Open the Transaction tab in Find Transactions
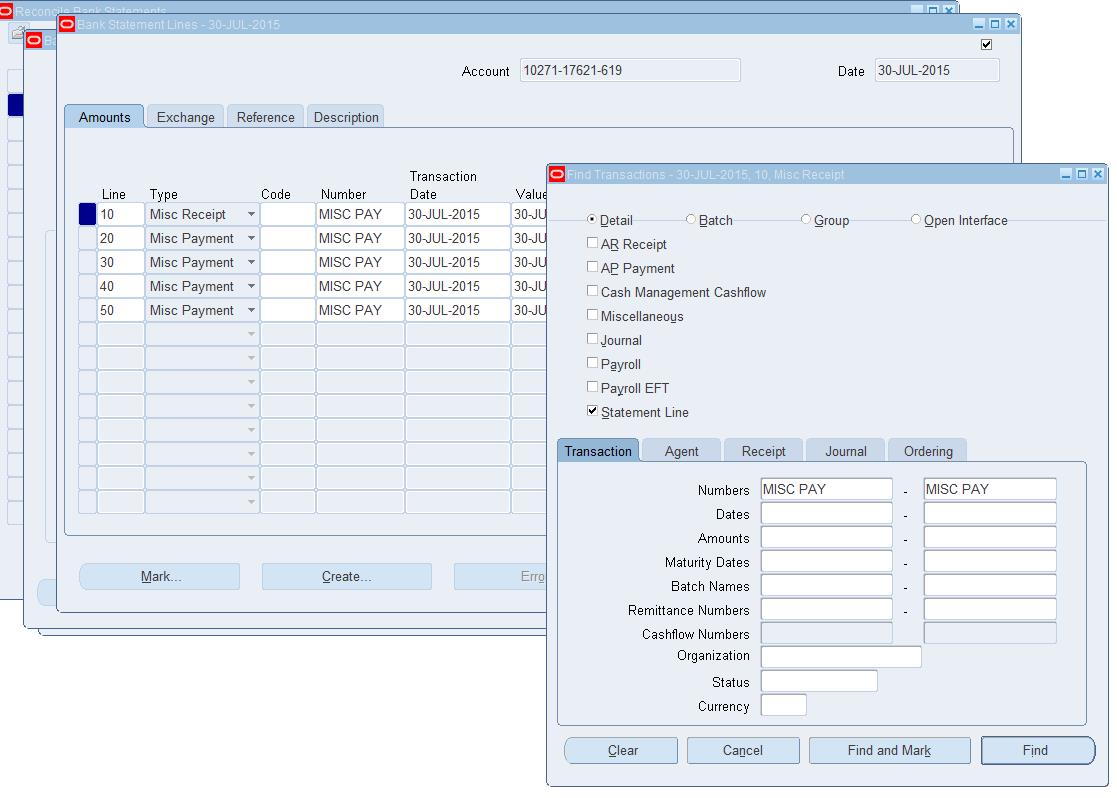 point(598,451)
